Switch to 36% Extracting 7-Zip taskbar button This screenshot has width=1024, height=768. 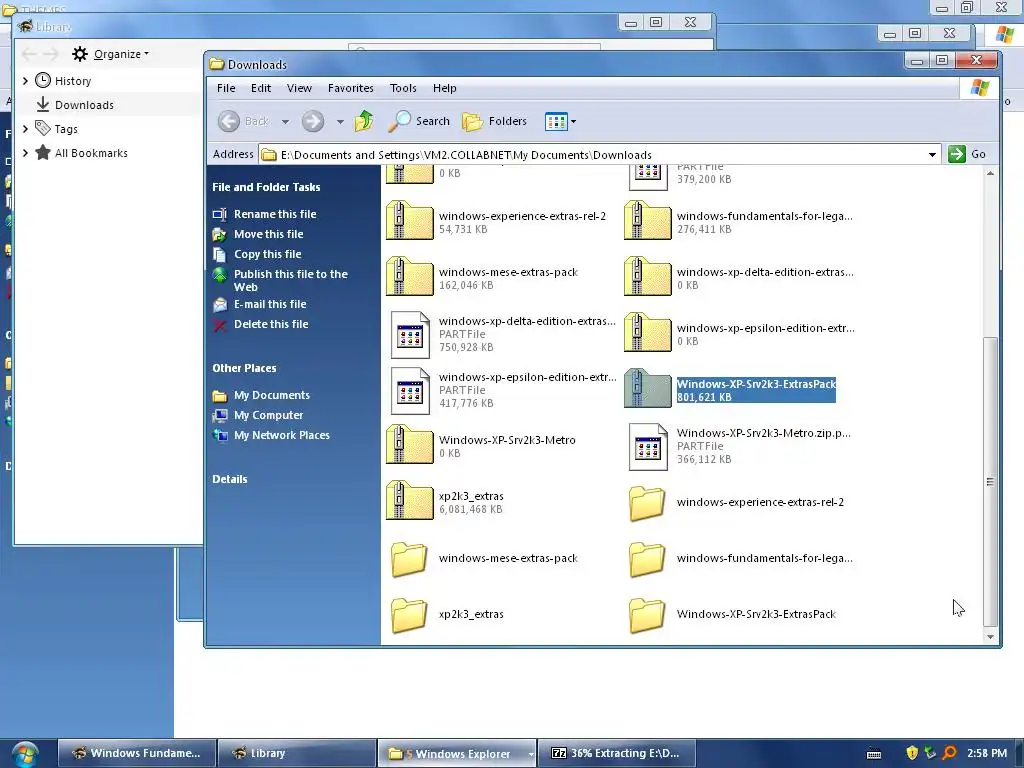[616, 753]
